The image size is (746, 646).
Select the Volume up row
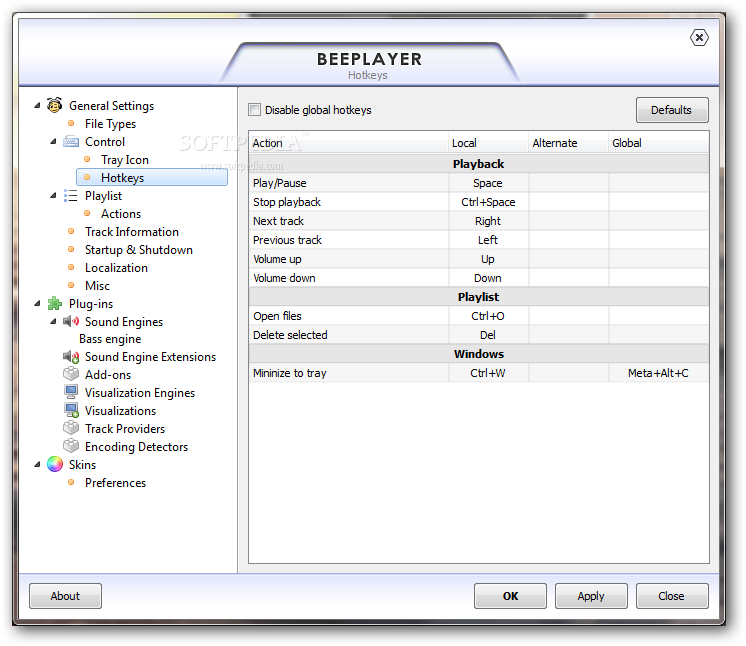coord(479,259)
